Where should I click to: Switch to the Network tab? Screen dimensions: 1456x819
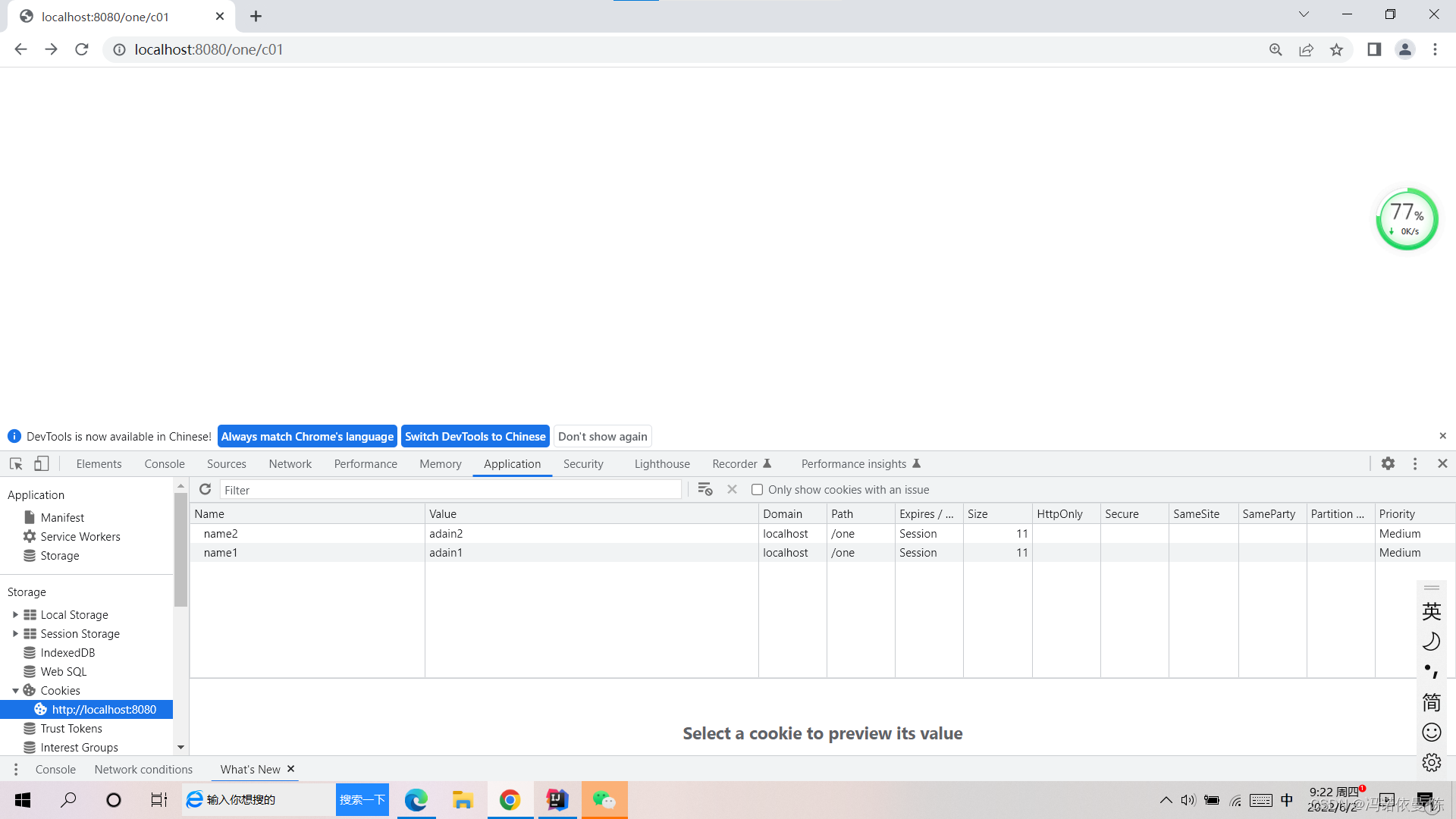290,463
